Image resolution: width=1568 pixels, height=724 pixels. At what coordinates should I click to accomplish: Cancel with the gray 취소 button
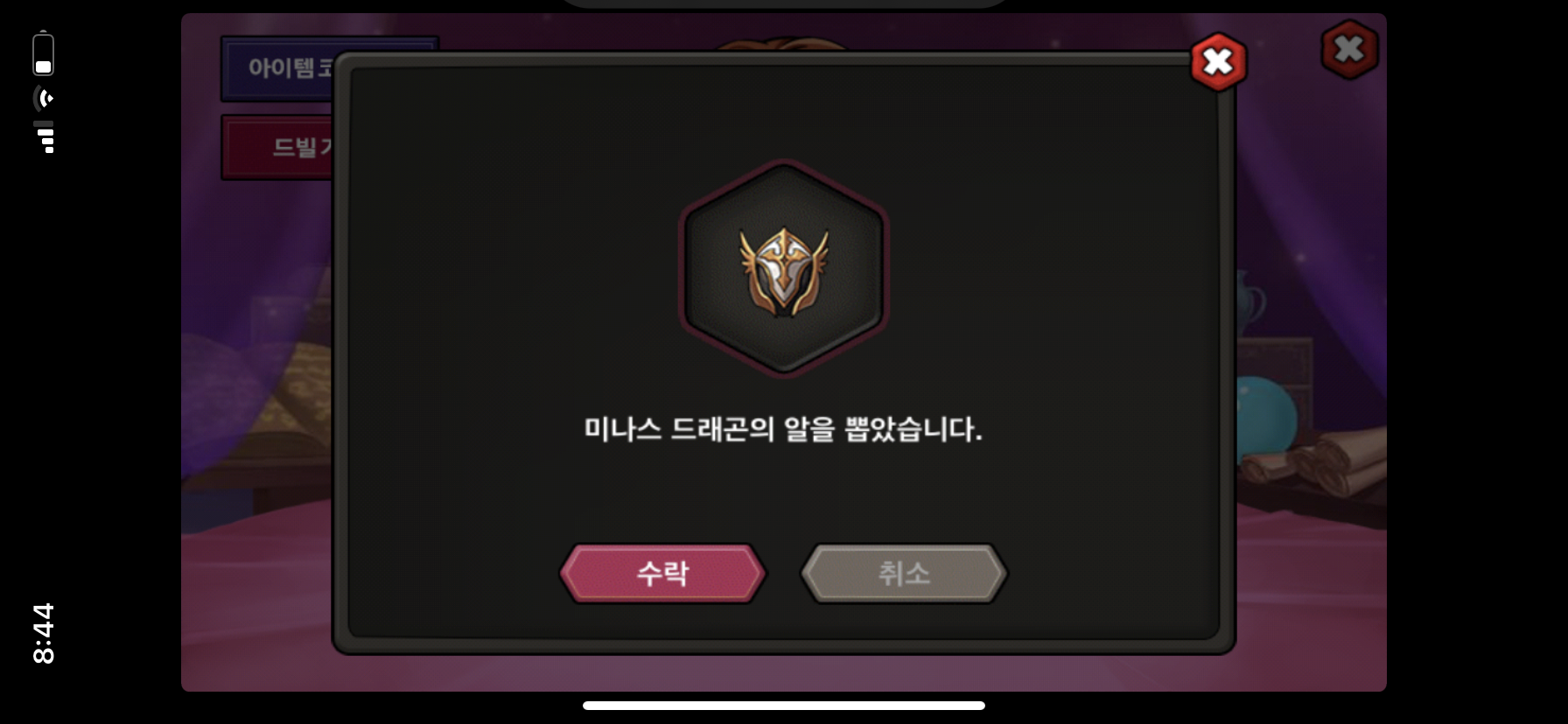tap(904, 574)
